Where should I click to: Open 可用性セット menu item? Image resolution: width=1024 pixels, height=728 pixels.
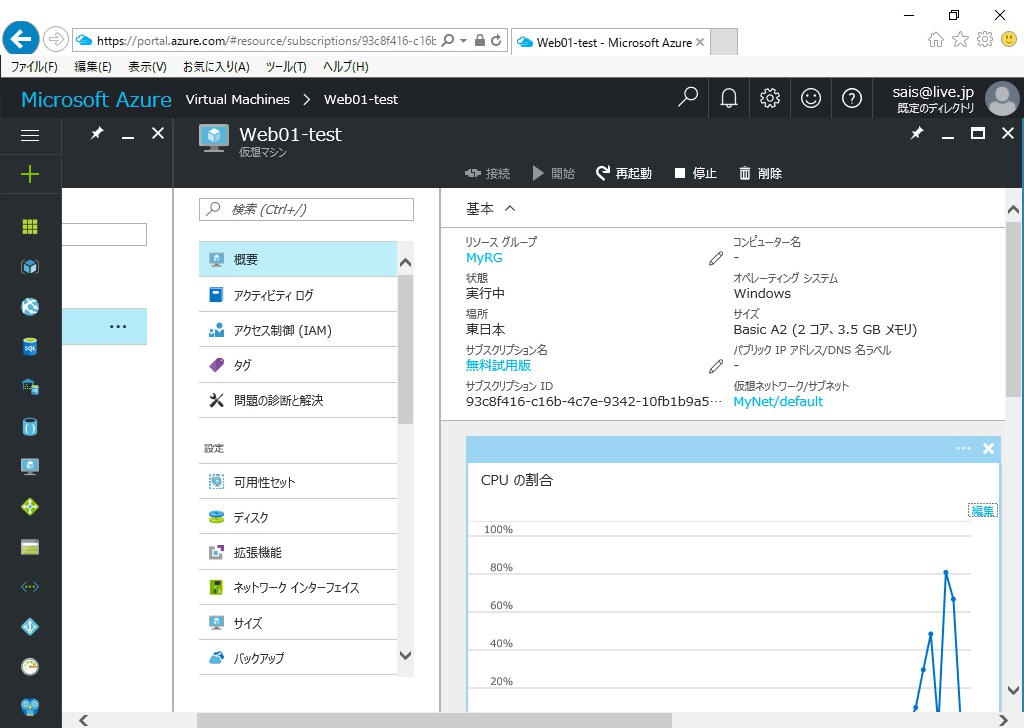[298, 482]
